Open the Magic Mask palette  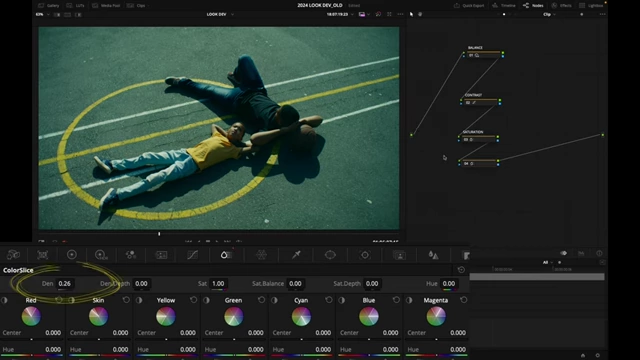pyautogui.click(x=400, y=255)
